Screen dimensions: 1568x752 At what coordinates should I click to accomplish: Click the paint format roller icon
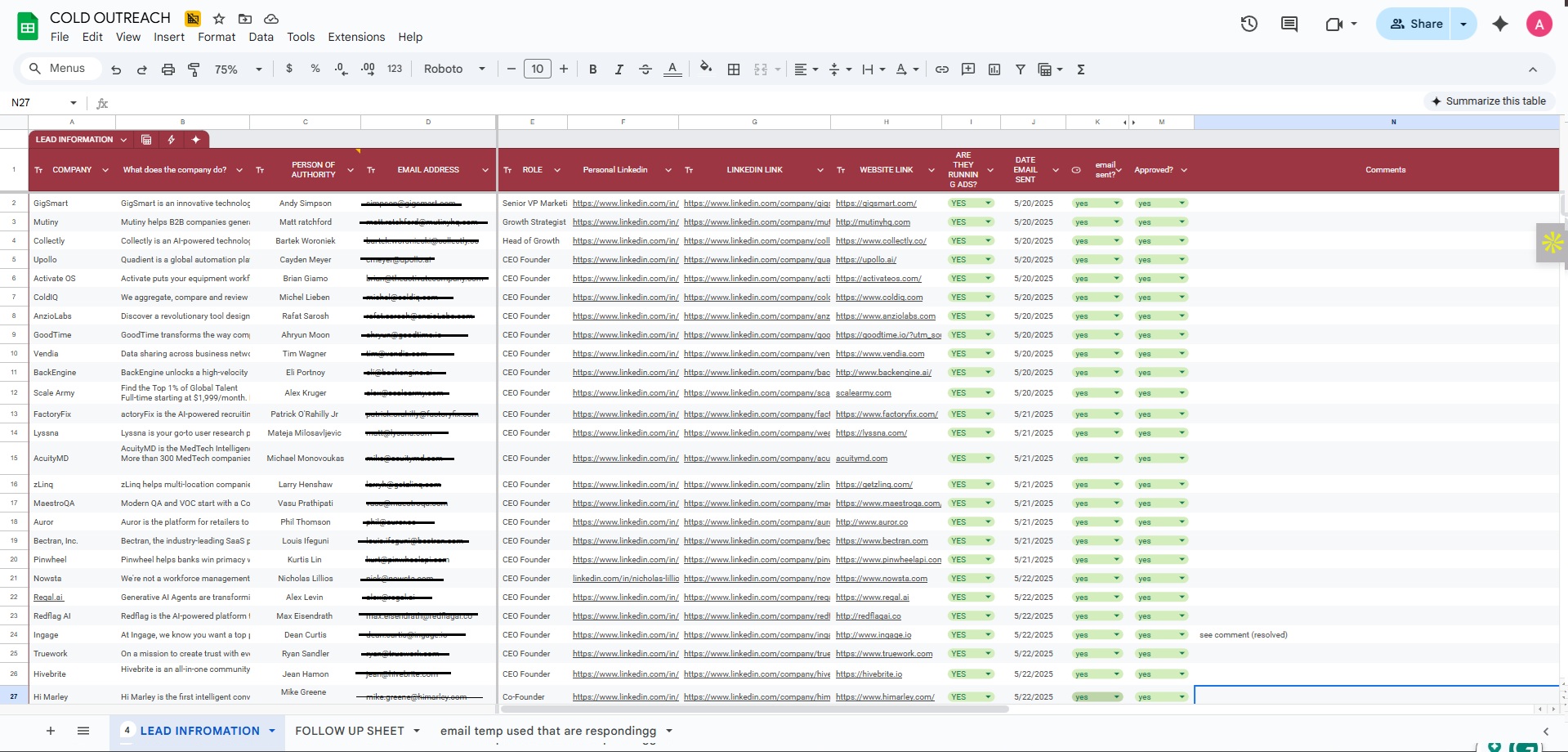click(194, 69)
